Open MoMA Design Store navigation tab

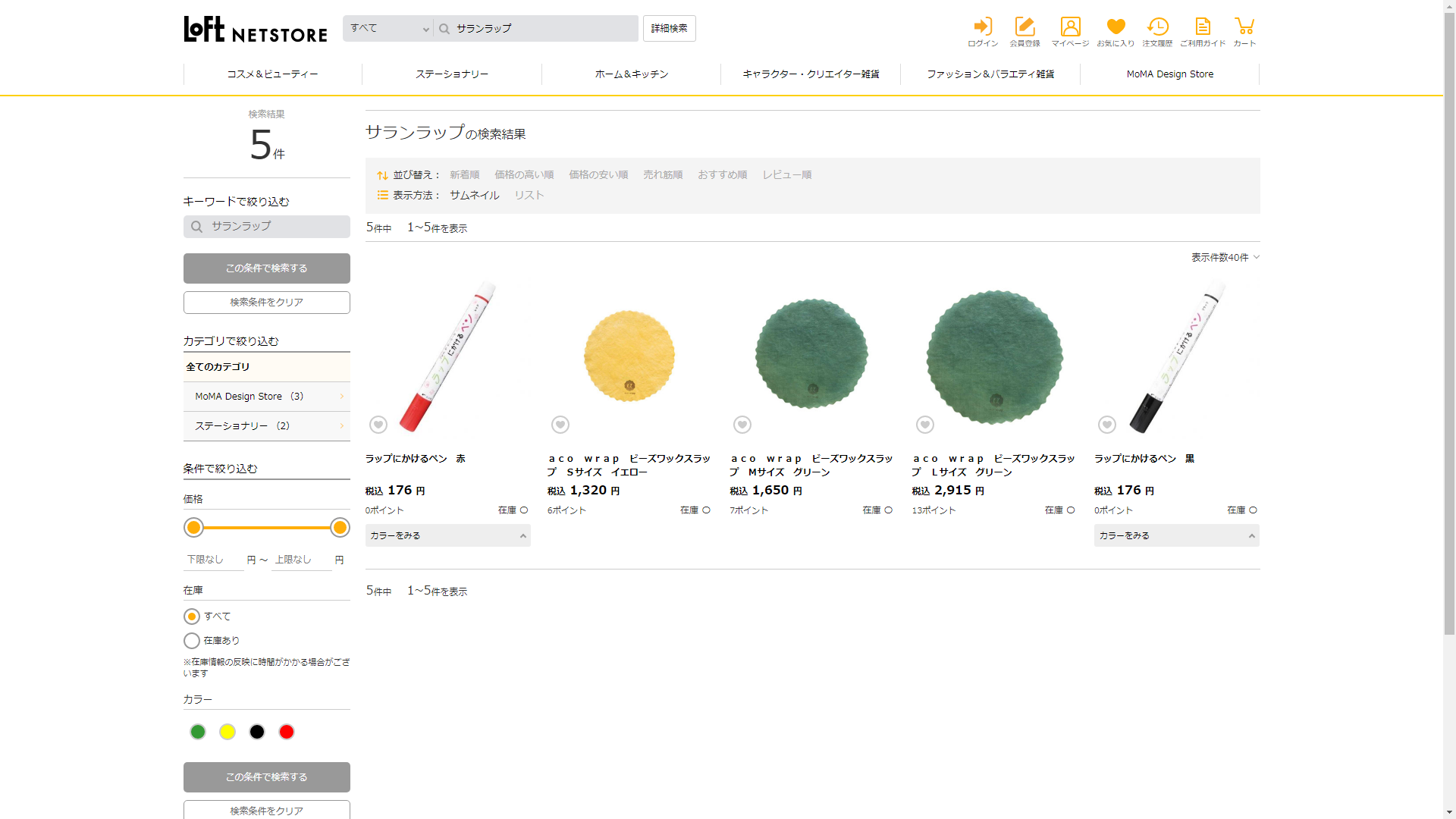pyautogui.click(x=1169, y=74)
